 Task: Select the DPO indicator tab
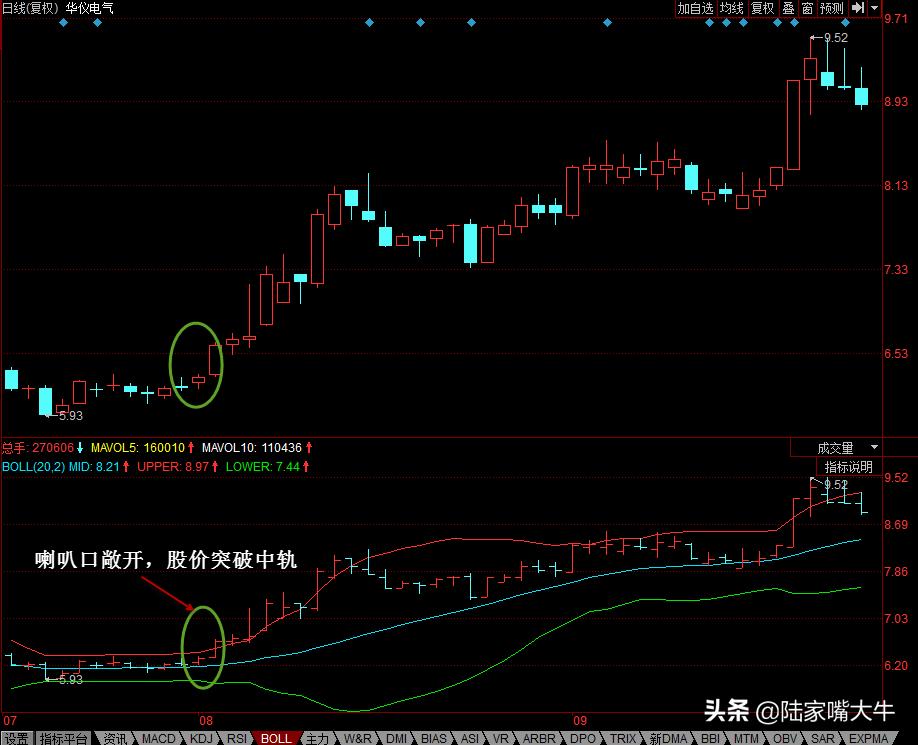[583, 738]
